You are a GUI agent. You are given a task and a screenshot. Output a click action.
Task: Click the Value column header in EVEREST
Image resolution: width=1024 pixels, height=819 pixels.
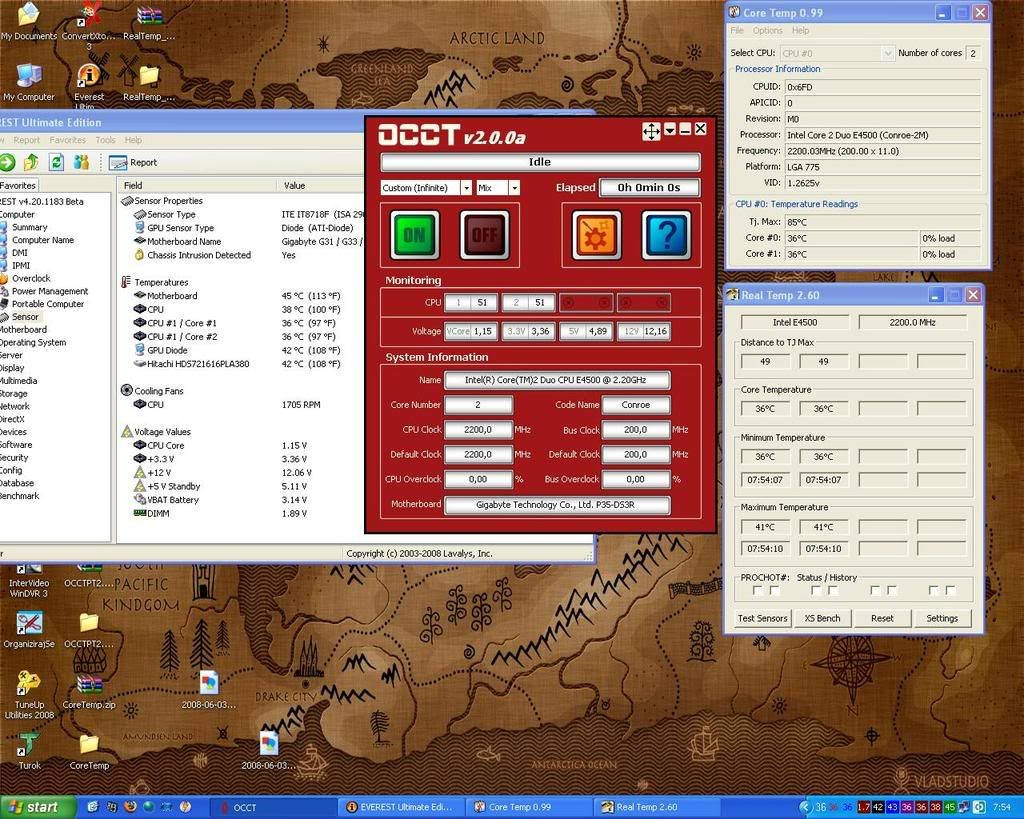tap(320, 185)
